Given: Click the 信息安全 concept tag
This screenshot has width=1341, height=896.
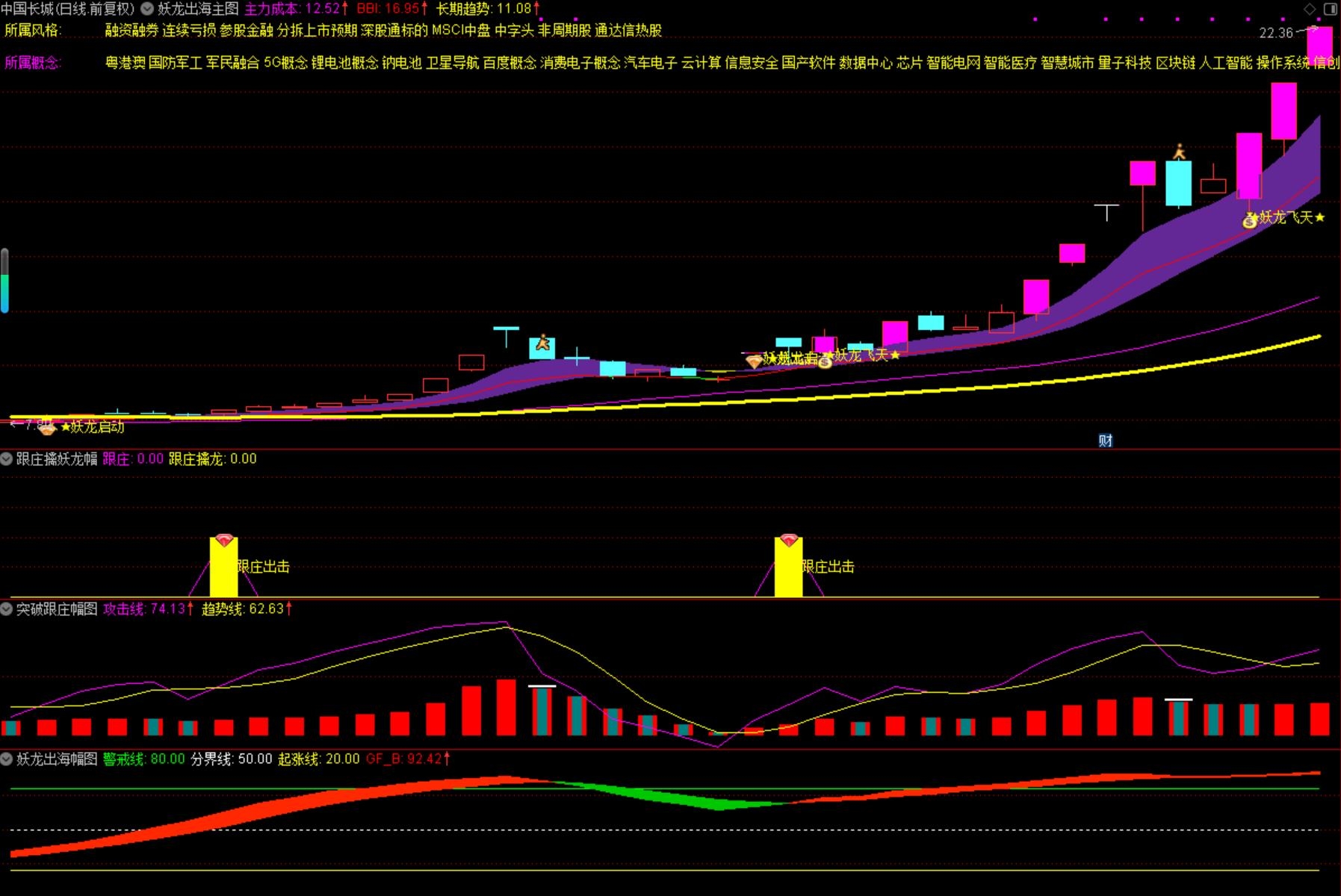Looking at the screenshot, I should click(752, 63).
